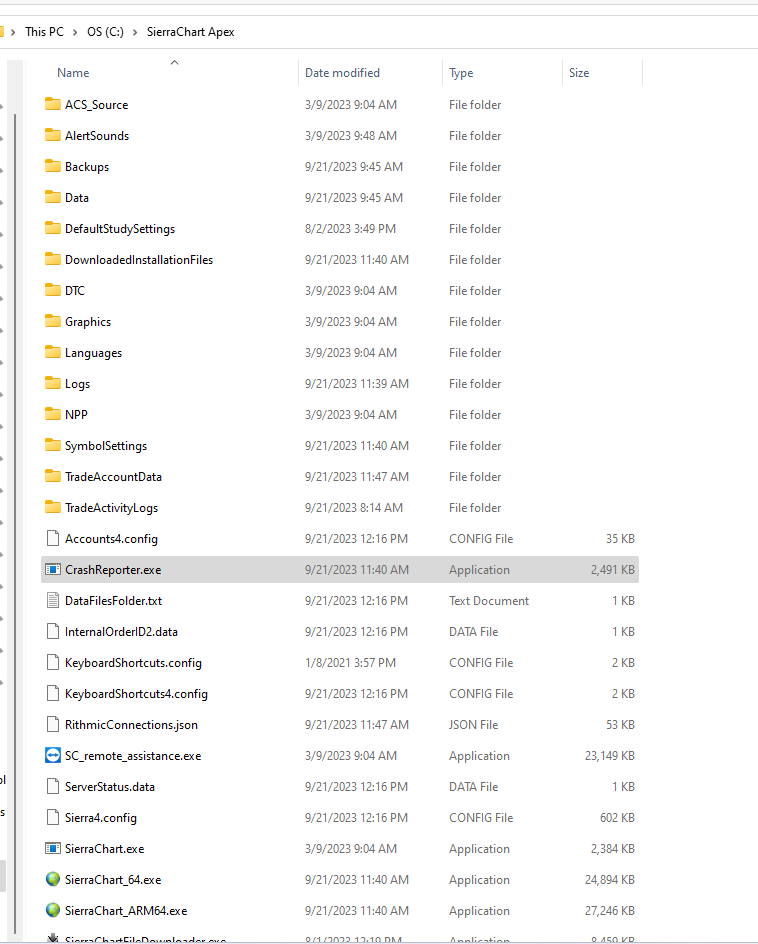
Task: Click the InternalOrderID2.data file icon
Action: coord(53,632)
